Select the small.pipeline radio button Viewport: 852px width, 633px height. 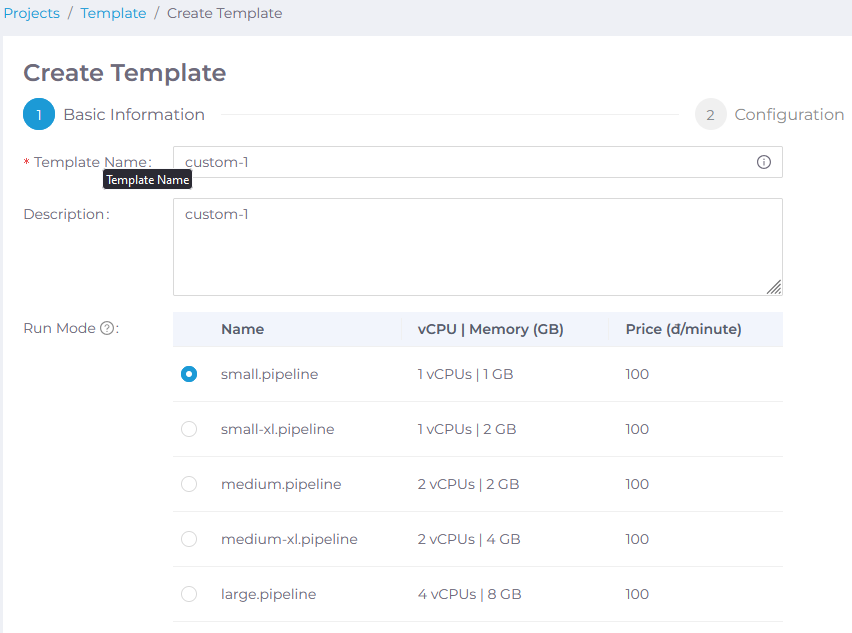(x=189, y=374)
